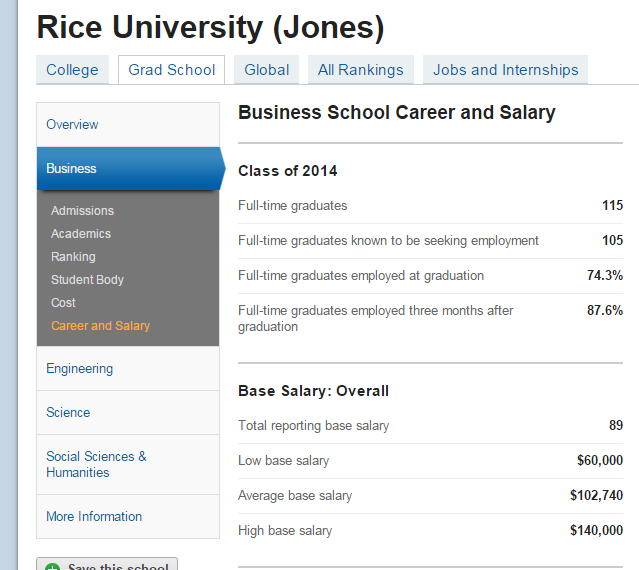Open the Admissions link under Business
Screen dimensions: 639x570
(82, 211)
